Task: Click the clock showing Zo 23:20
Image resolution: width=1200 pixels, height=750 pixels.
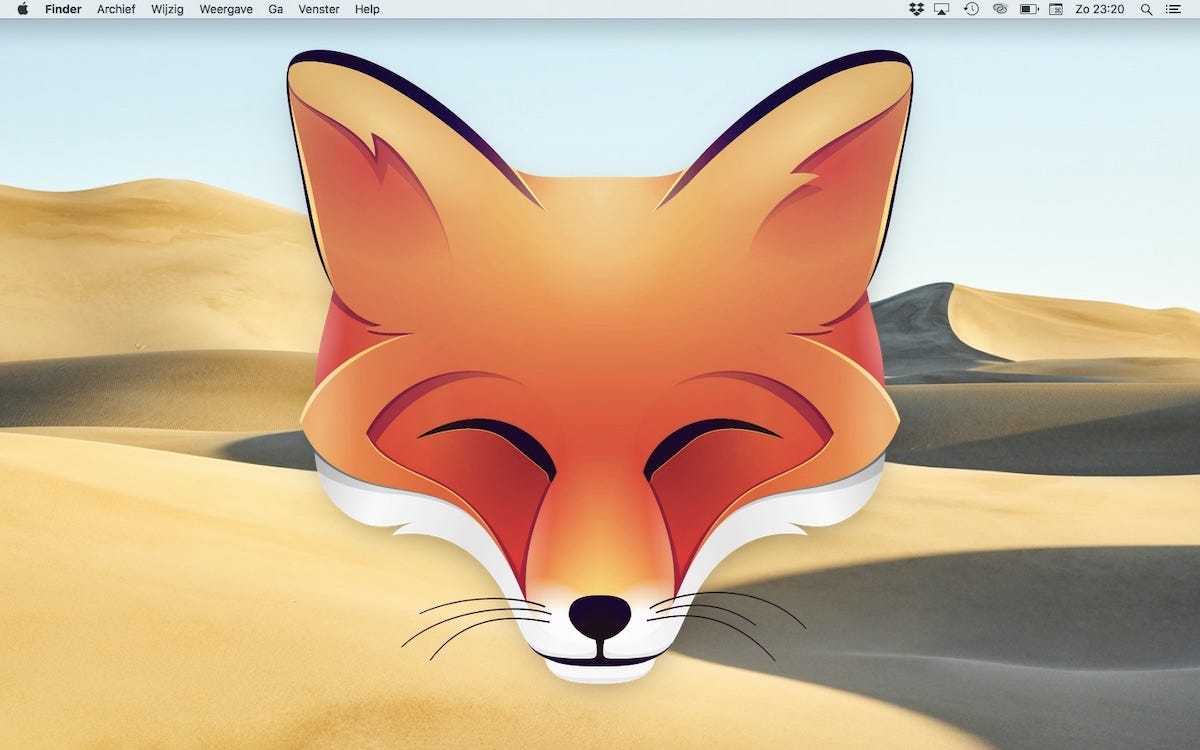Action: point(1100,9)
